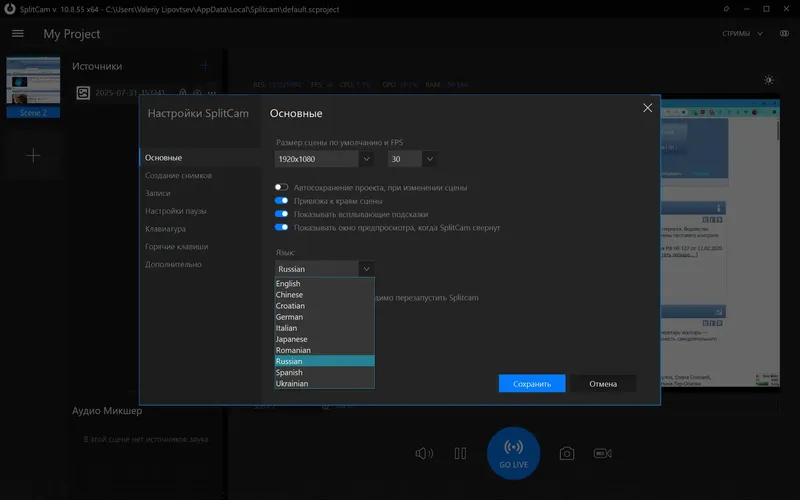Enable project autosave on scene change toggle
Viewport: 800px width, 500px height.
tap(281, 187)
